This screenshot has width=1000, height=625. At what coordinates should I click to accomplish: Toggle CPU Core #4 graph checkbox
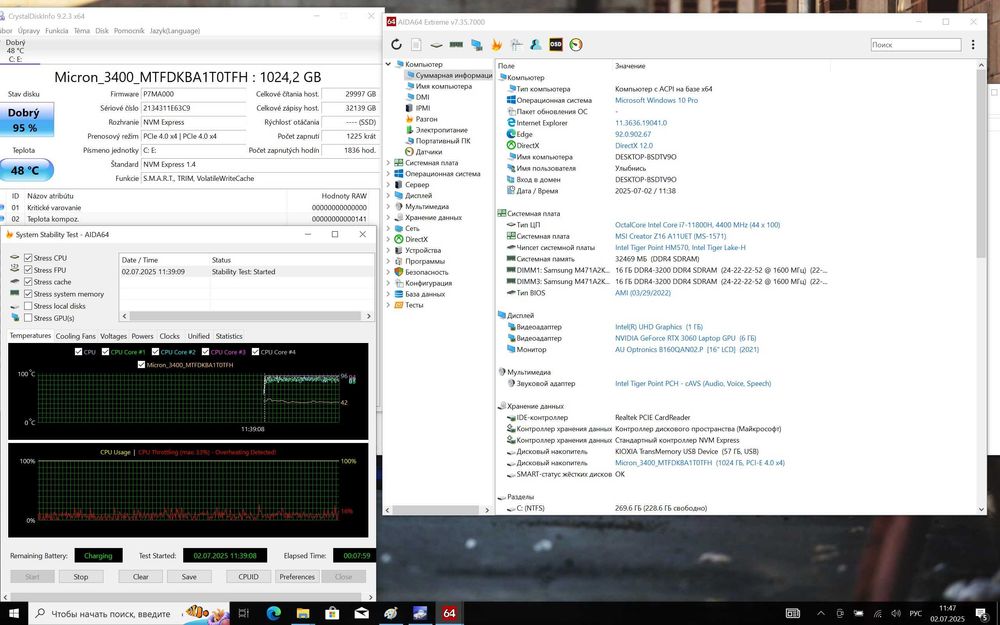coord(255,351)
